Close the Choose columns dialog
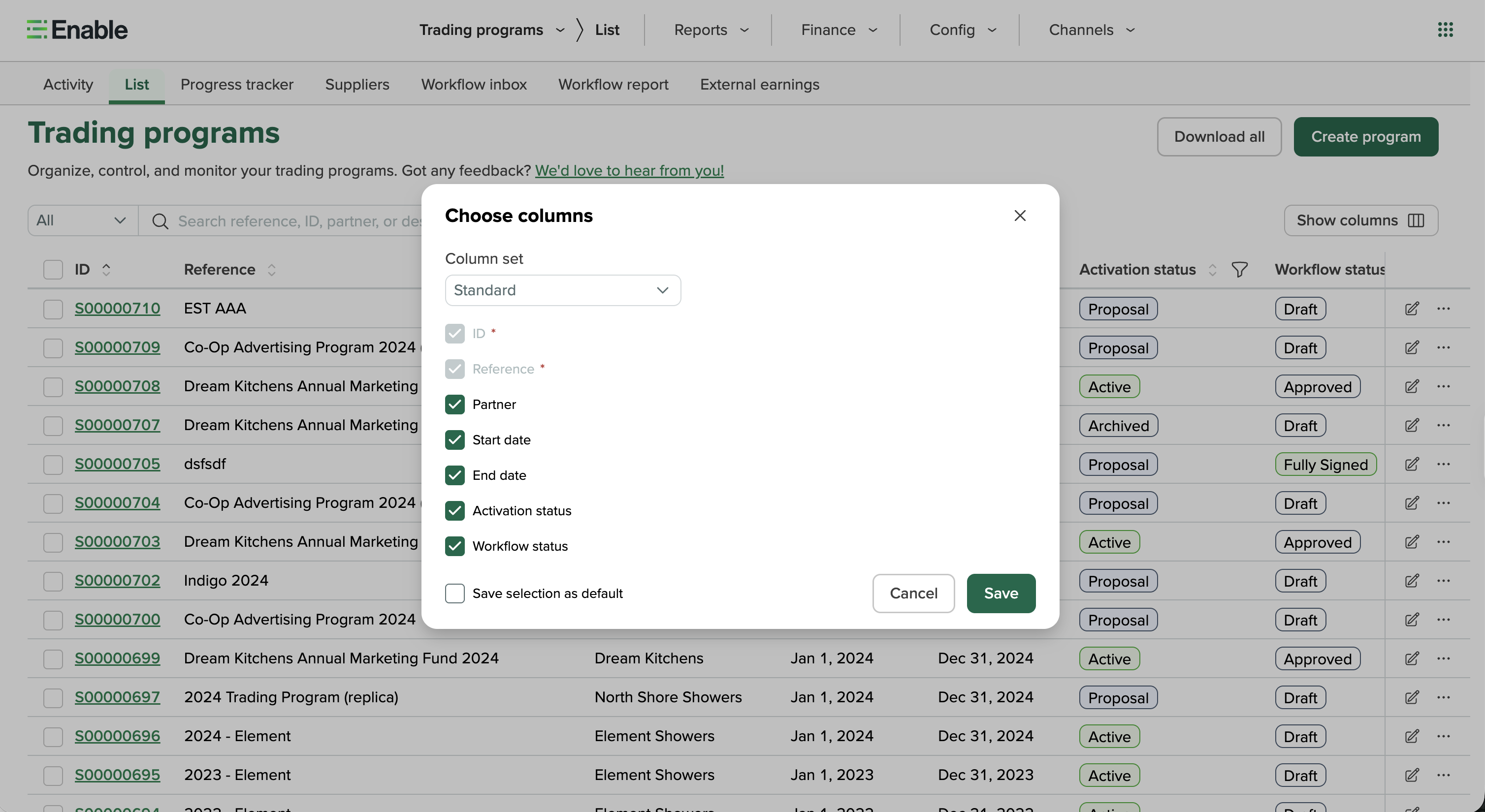 pyautogui.click(x=1020, y=216)
